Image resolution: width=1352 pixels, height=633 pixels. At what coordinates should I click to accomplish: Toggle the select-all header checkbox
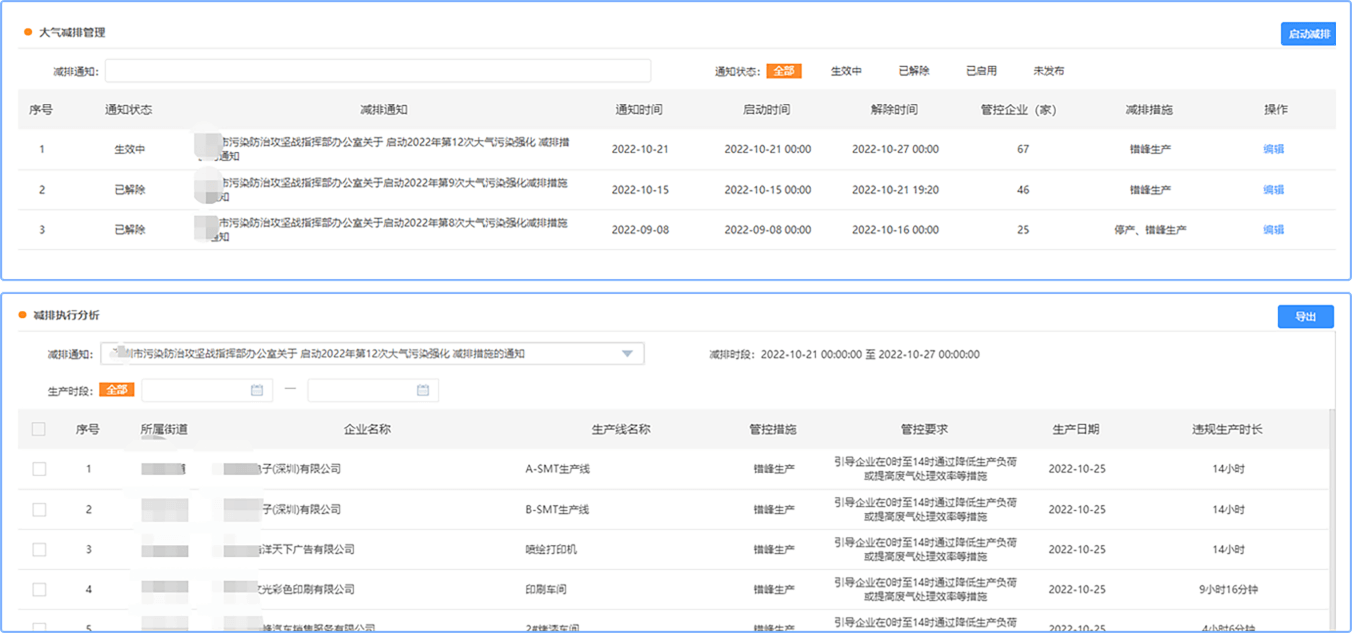pos(39,429)
